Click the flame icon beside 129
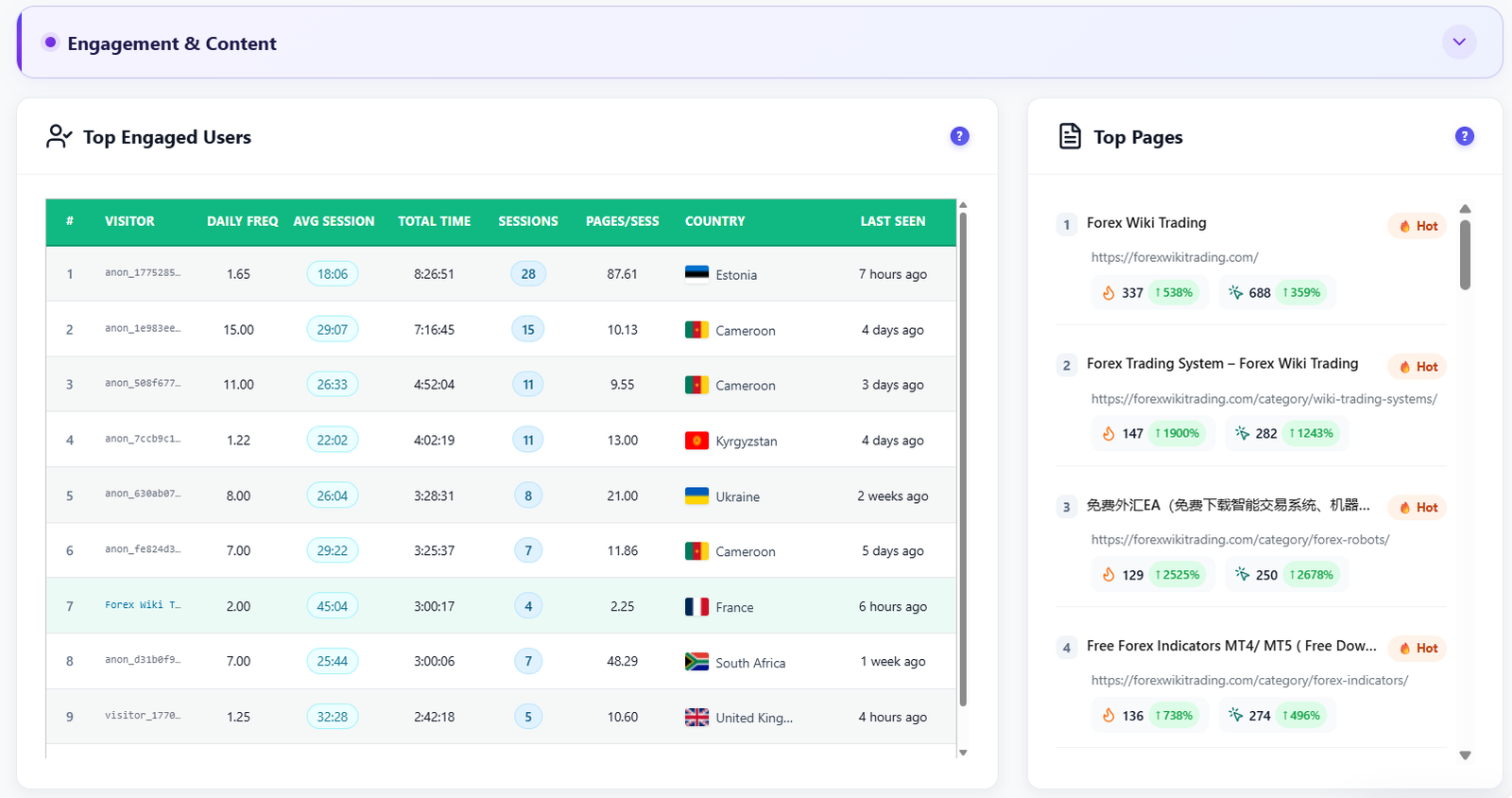The height and width of the screenshot is (798, 1512). pyautogui.click(x=1108, y=575)
